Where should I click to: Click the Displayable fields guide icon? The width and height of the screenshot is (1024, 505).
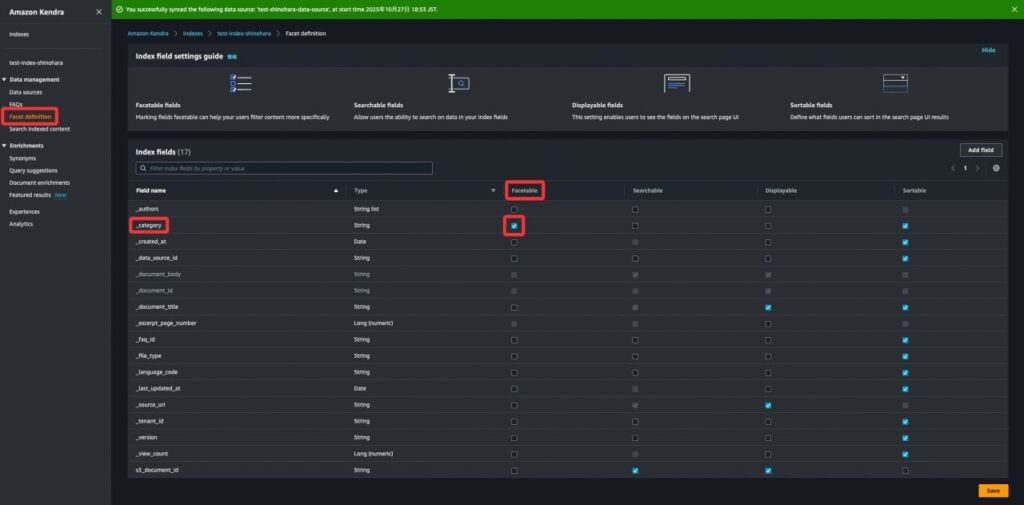point(677,83)
